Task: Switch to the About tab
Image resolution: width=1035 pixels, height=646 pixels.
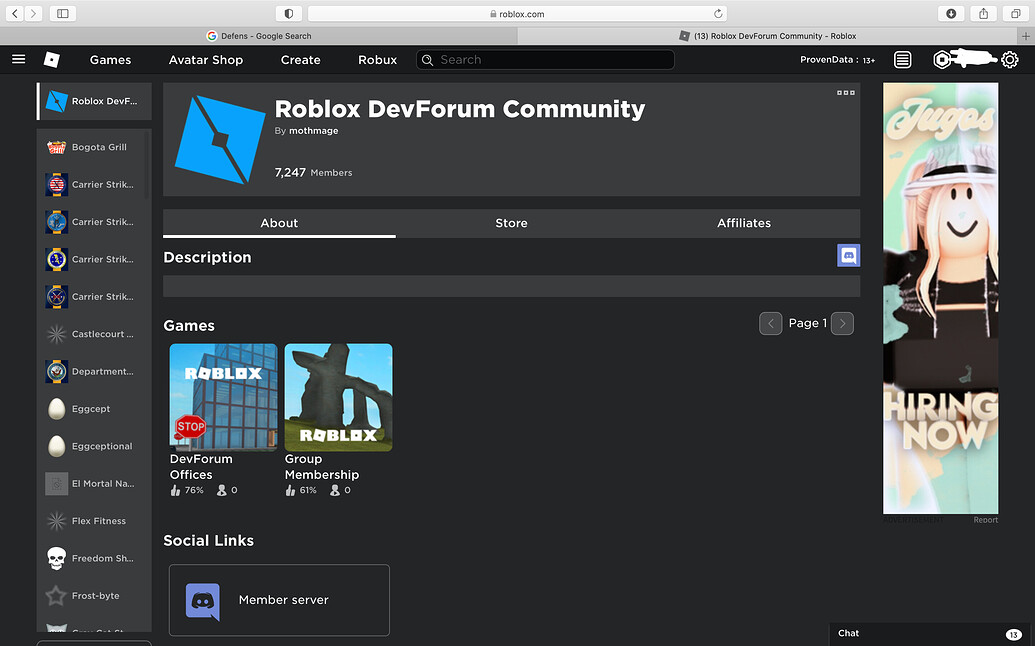Action: click(x=279, y=223)
